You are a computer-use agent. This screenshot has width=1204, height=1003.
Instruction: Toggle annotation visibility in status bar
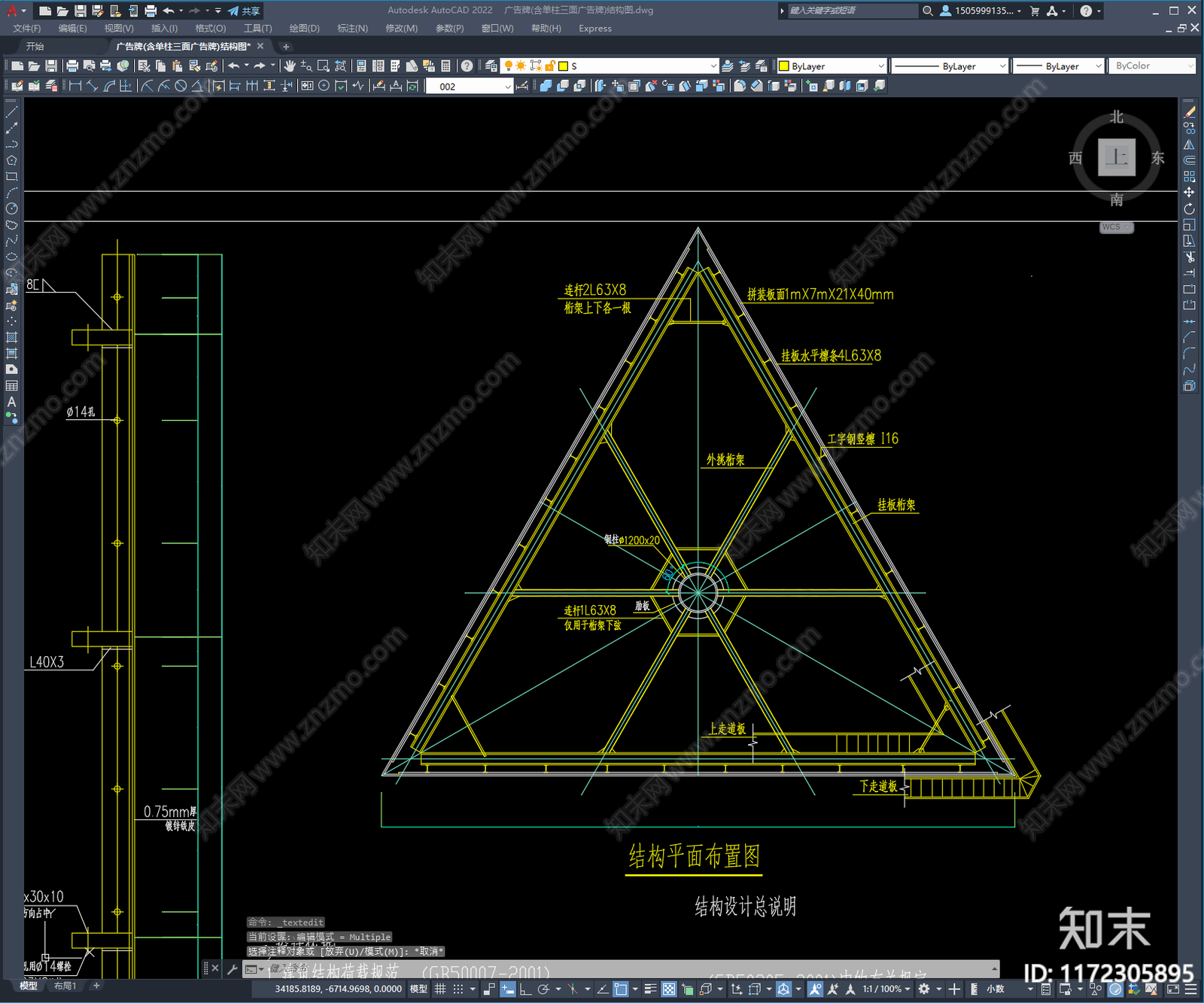coord(815,989)
